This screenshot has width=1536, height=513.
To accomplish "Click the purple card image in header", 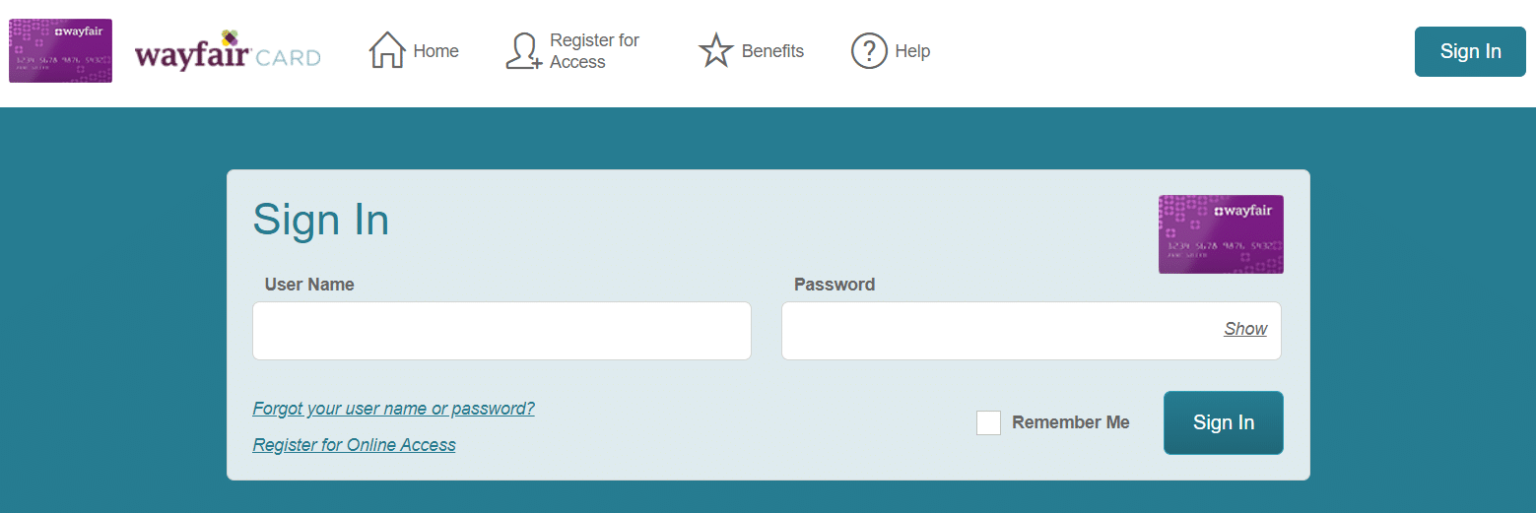I will pyautogui.click(x=61, y=51).
